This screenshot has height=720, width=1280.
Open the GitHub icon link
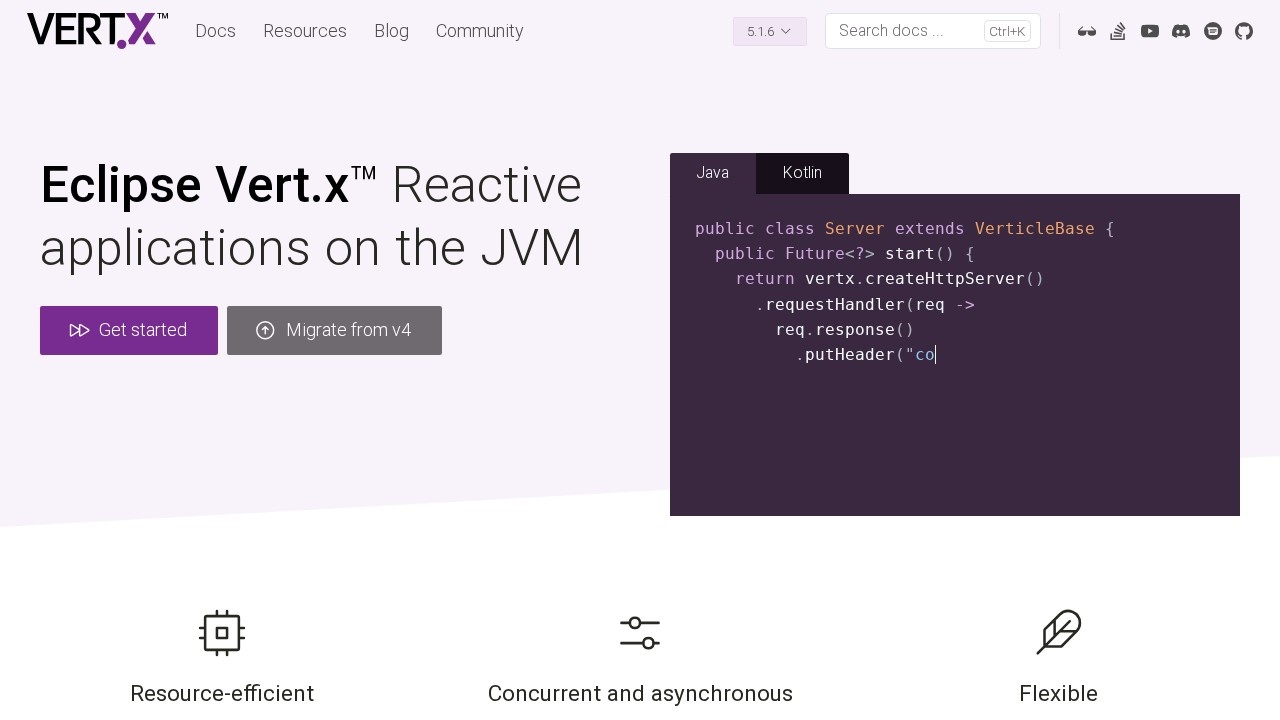pos(1244,31)
